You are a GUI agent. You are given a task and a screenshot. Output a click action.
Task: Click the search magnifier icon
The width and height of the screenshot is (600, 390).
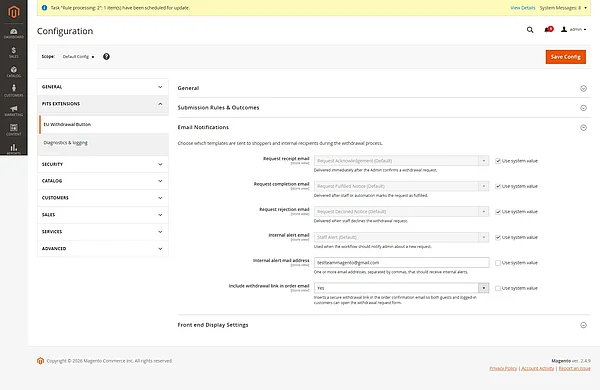click(530, 29)
